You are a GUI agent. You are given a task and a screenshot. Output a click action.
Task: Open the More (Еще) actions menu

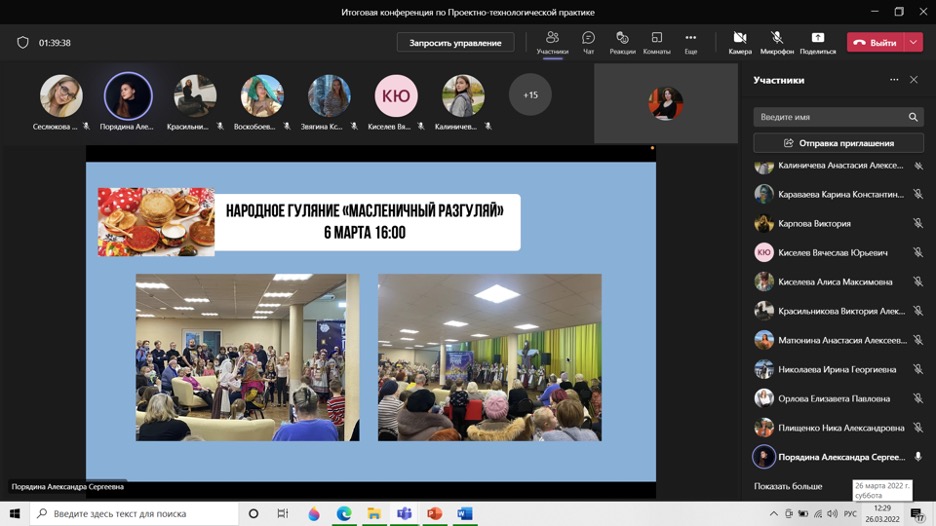[690, 42]
